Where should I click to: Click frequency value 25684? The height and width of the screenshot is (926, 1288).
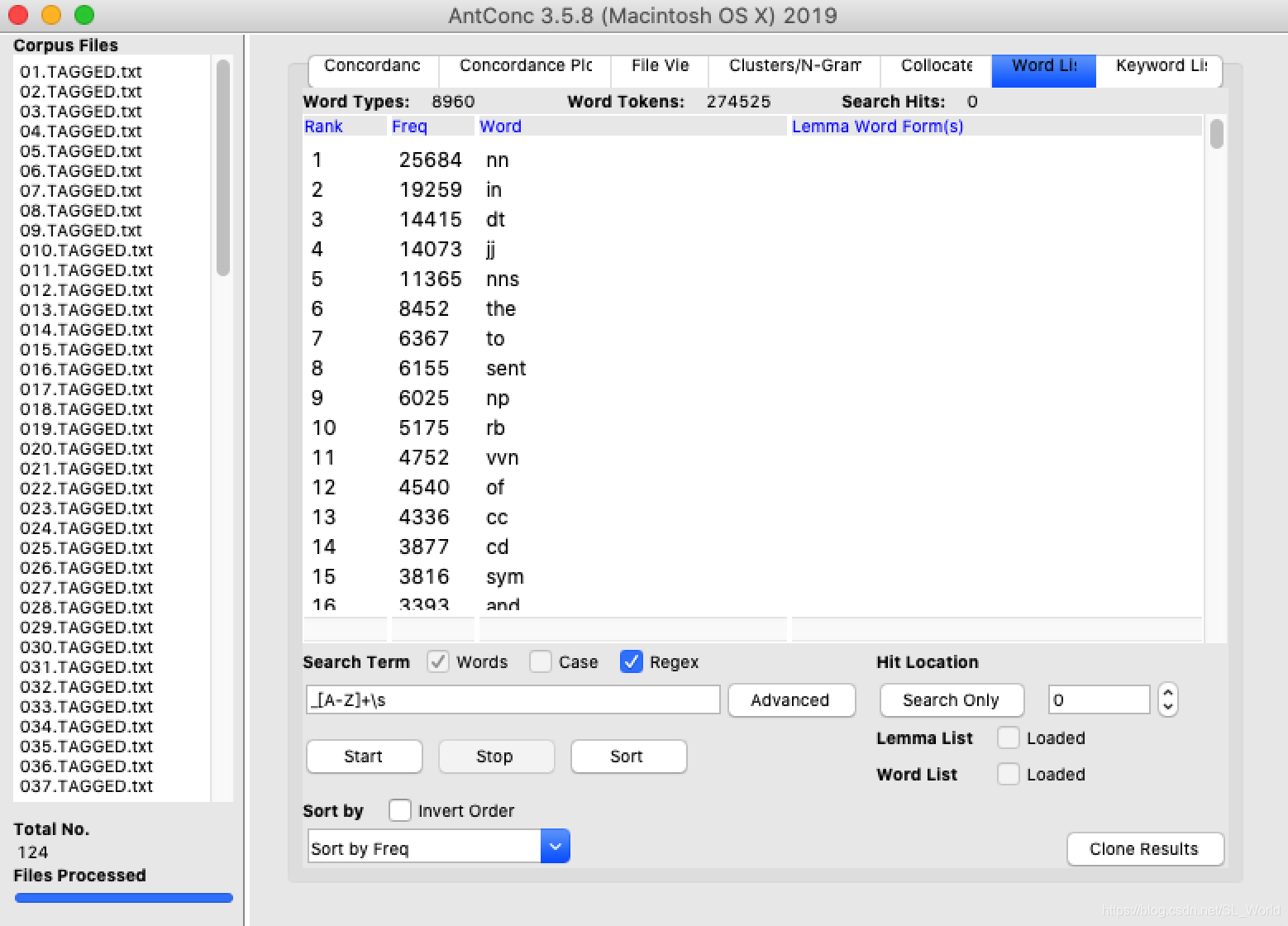(430, 160)
